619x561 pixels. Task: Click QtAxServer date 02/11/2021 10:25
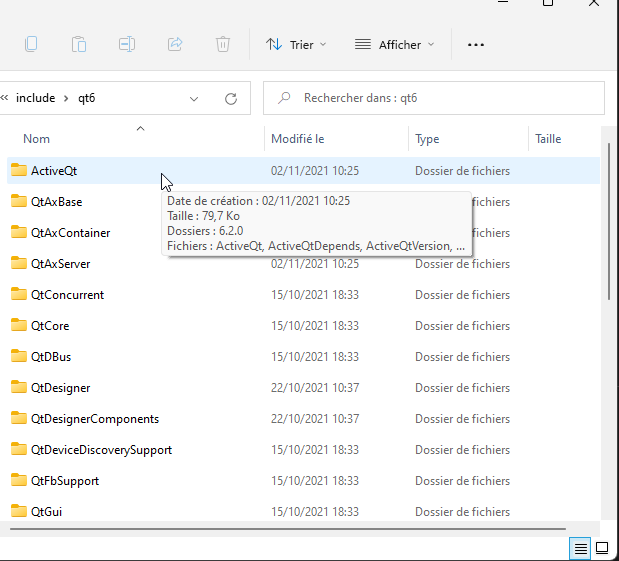315,264
